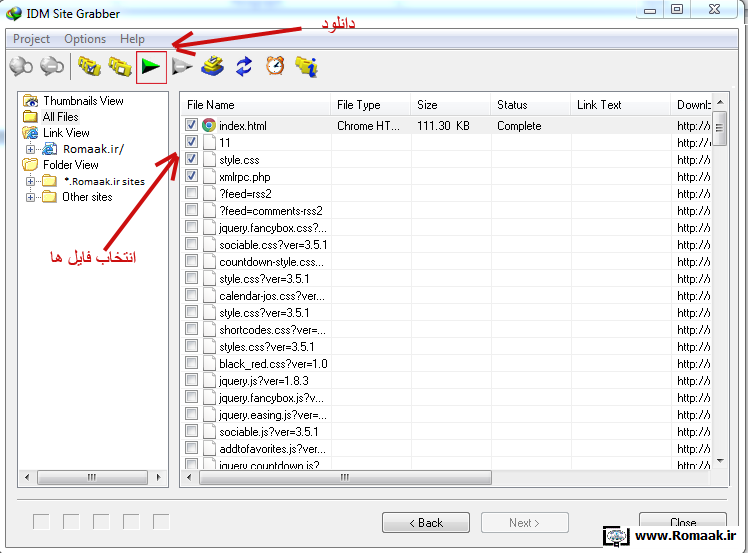This screenshot has height=553, width=748.
Task: Click the Chrome icon next to index.html
Action: 208,125
